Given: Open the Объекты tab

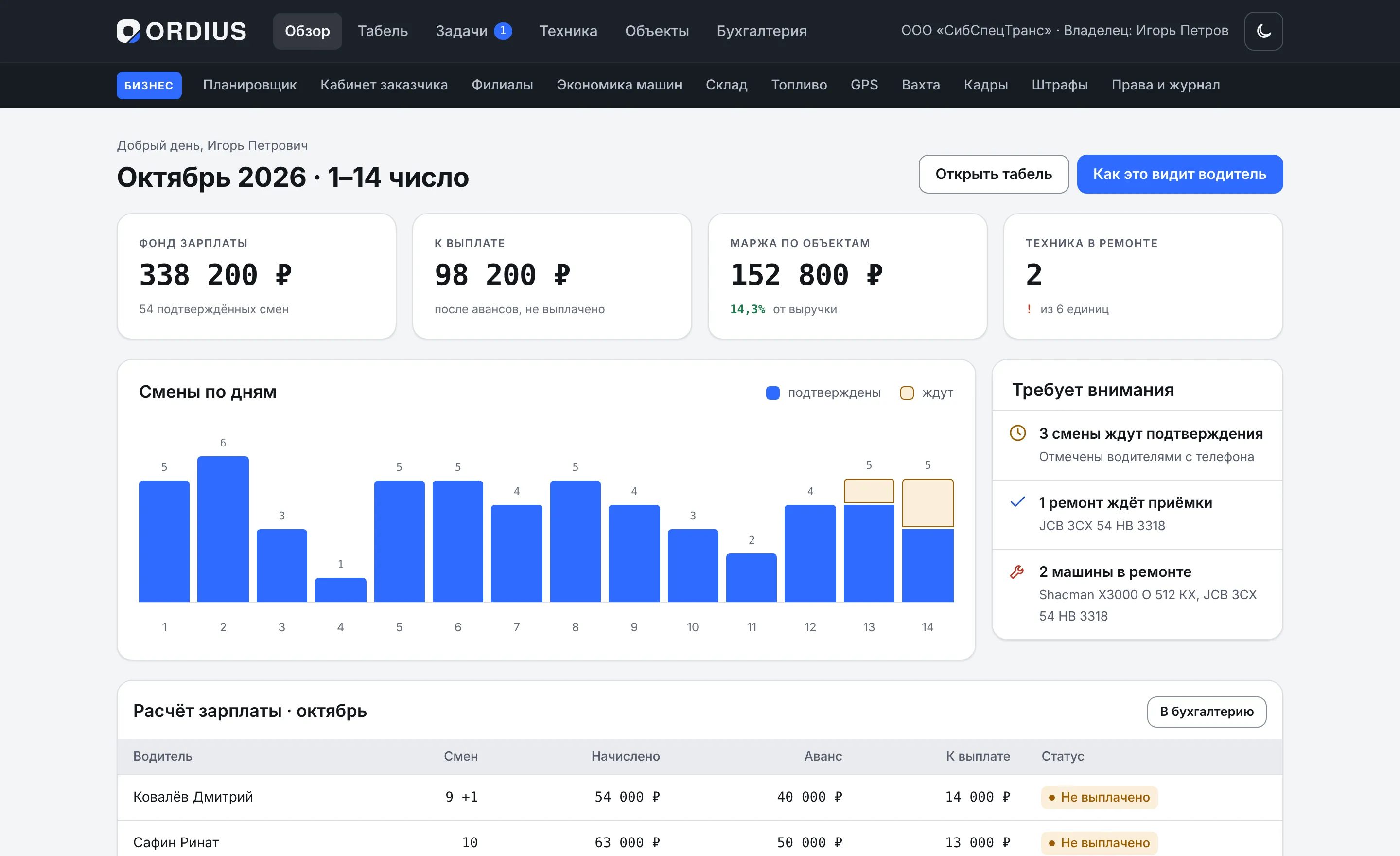Looking at the screenshot, I should tap(657, 31).
